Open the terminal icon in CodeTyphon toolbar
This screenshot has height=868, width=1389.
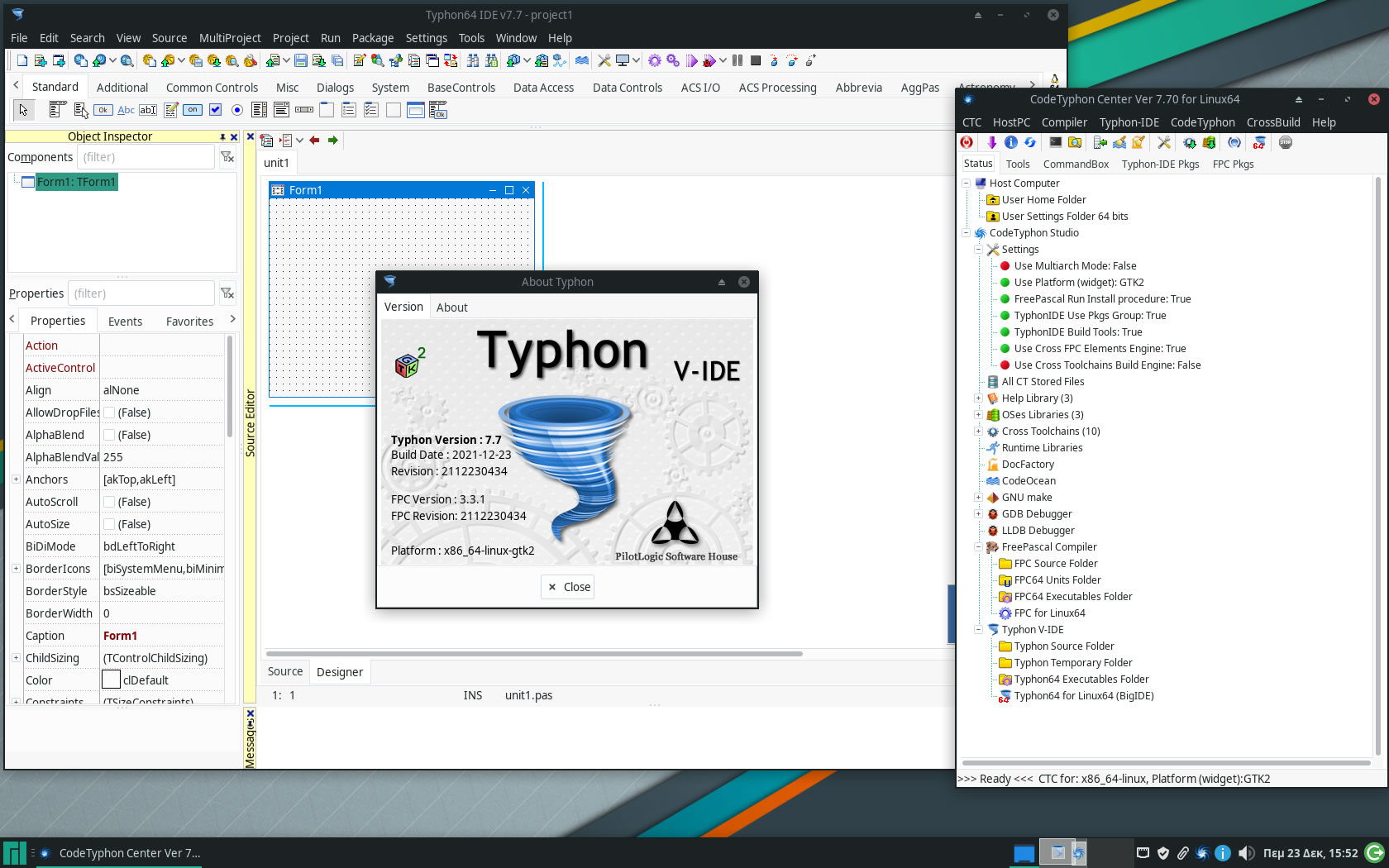[x=1055, y=143]
